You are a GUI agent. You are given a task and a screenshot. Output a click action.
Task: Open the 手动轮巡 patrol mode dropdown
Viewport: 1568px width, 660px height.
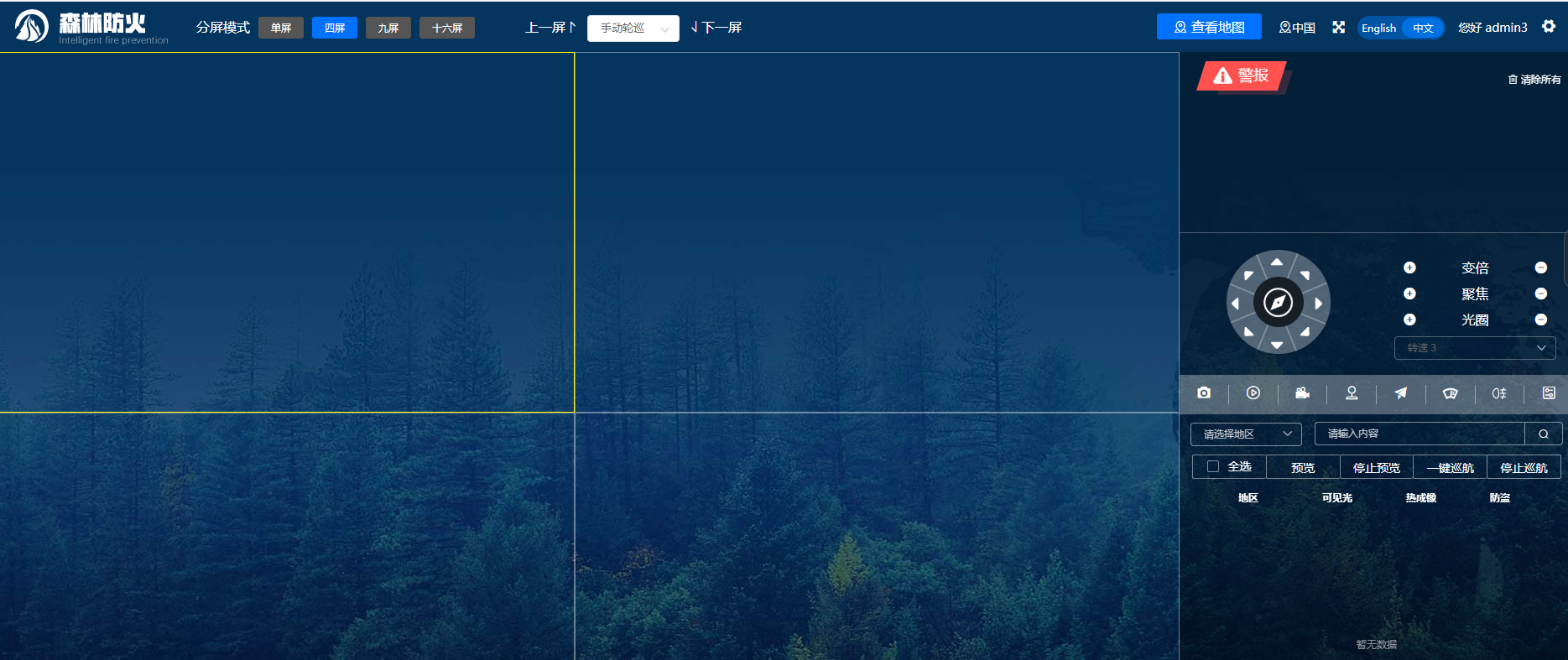[633, 29]
